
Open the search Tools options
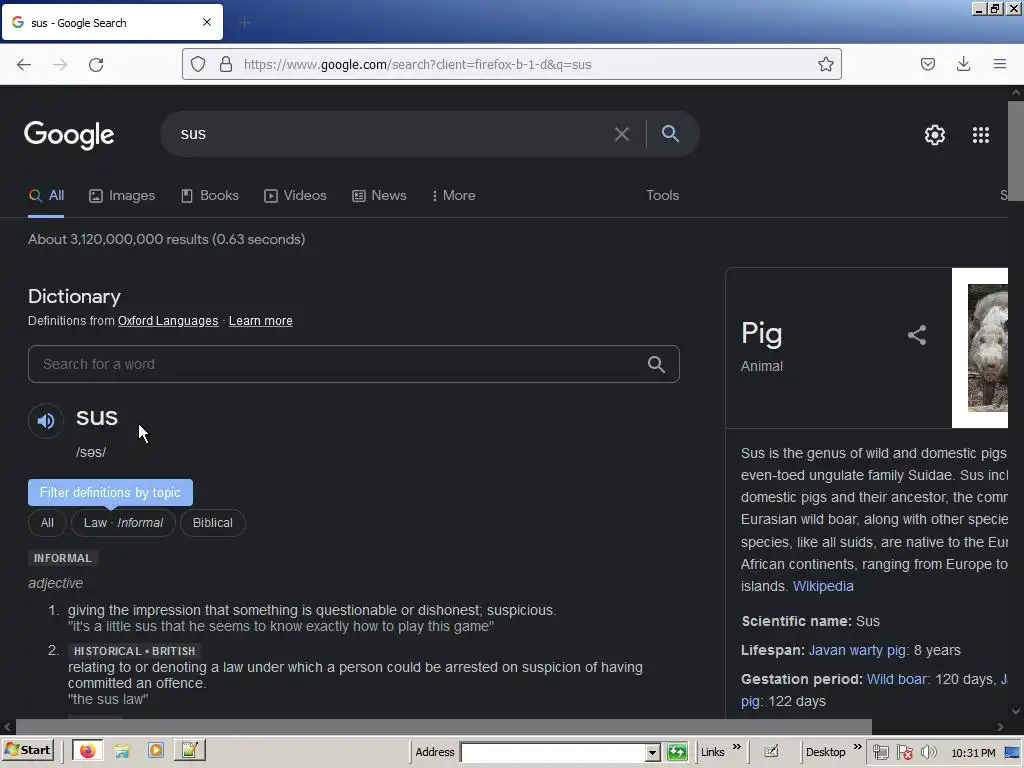[x=662, y=195]
